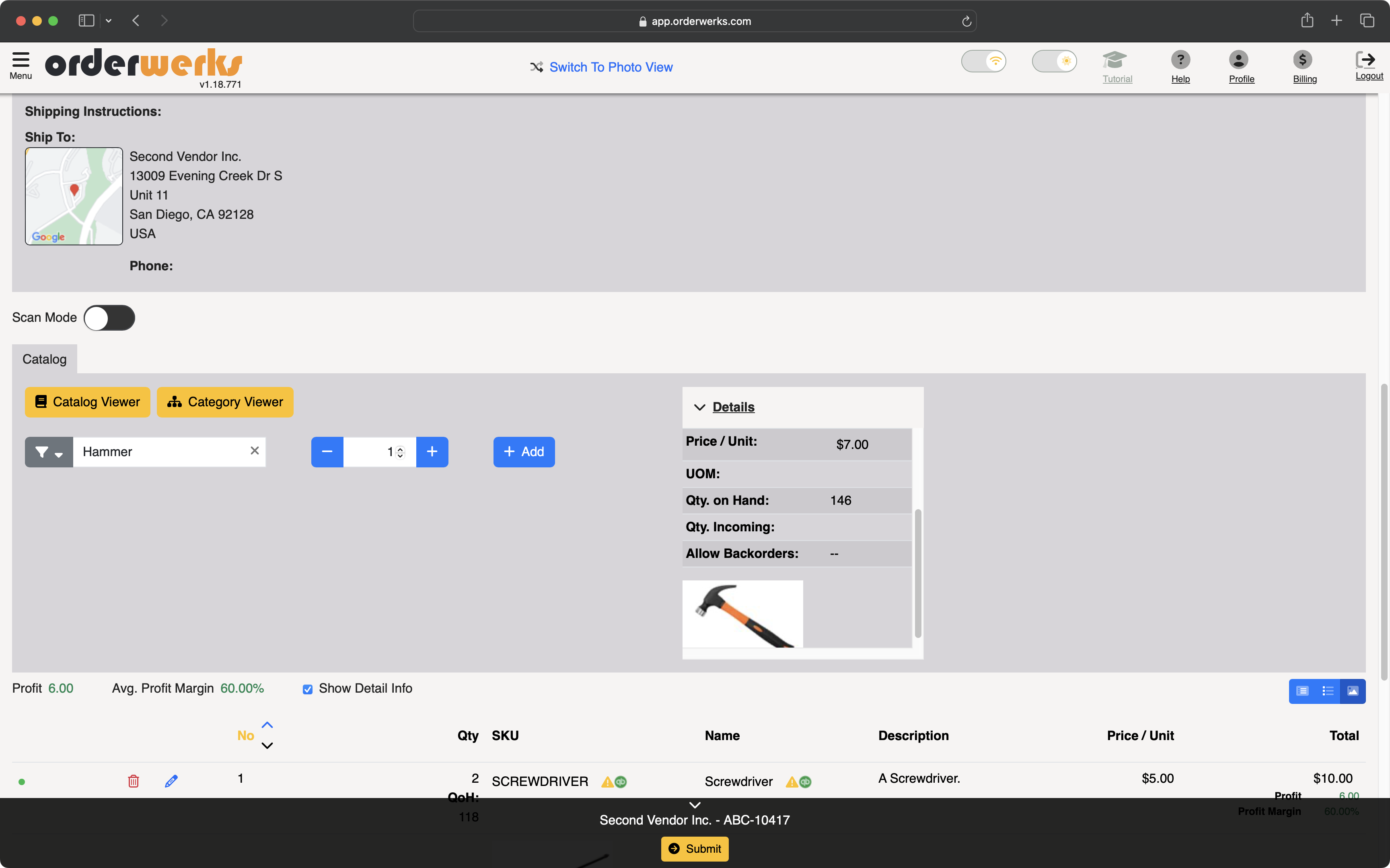
Task: Toggle the Scan Mode switch
Action: [109, 317]
